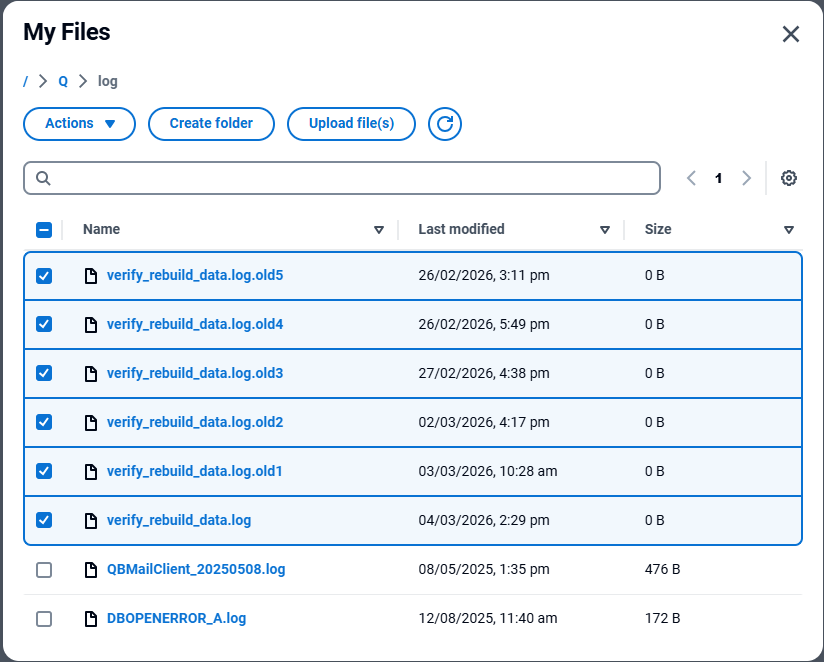Close the My Files dialog

click(790, 34)
